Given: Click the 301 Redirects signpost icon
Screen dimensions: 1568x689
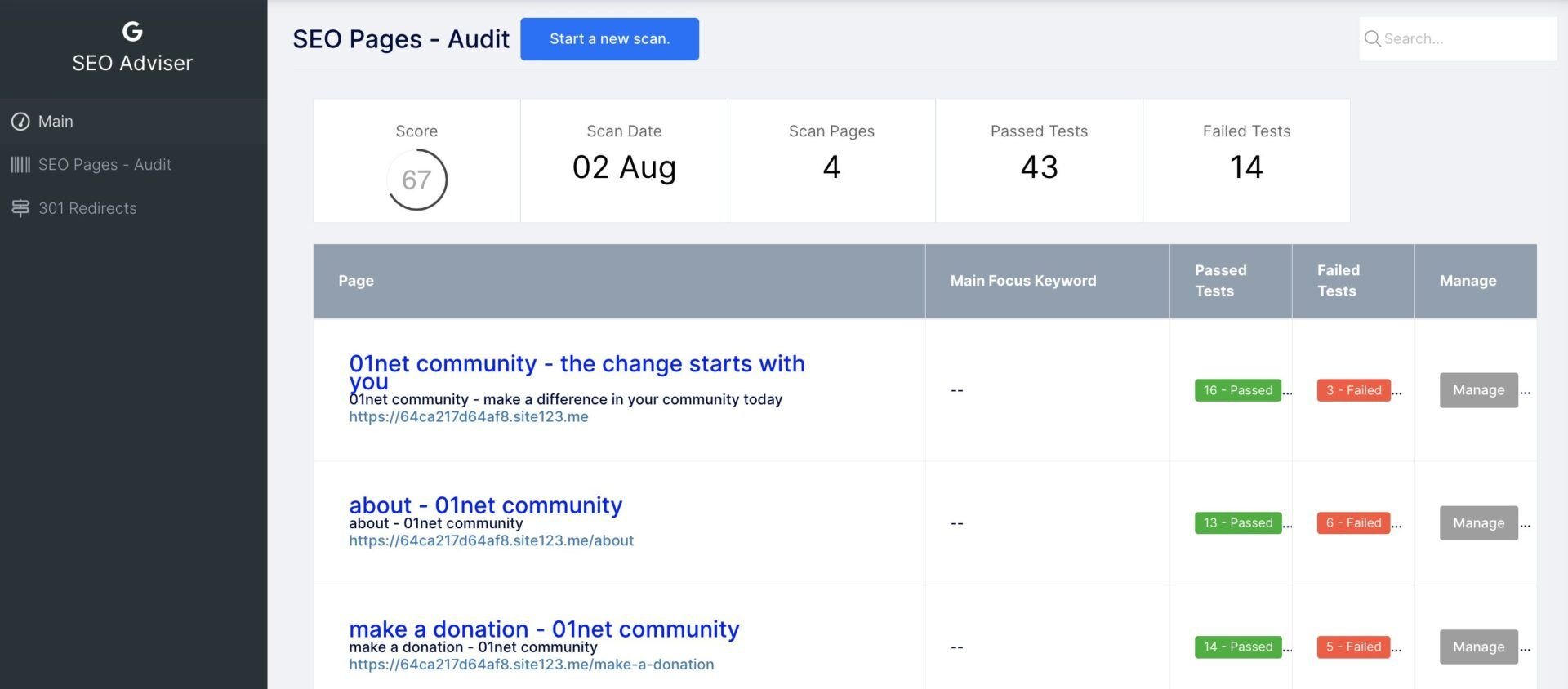Looking at the screenshot, I should 20,208.
